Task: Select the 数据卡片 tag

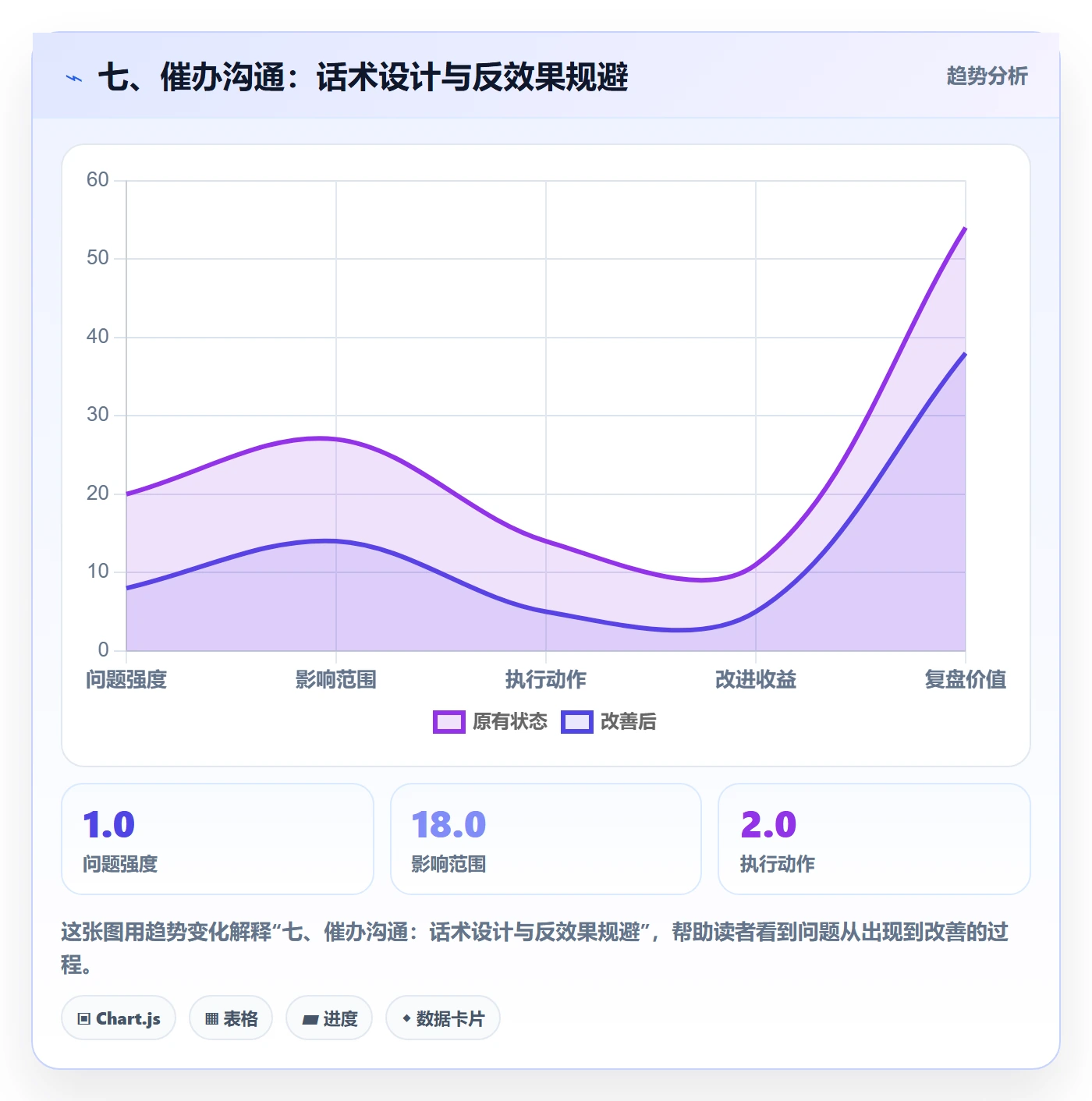Action: [x=443, y=1018]
